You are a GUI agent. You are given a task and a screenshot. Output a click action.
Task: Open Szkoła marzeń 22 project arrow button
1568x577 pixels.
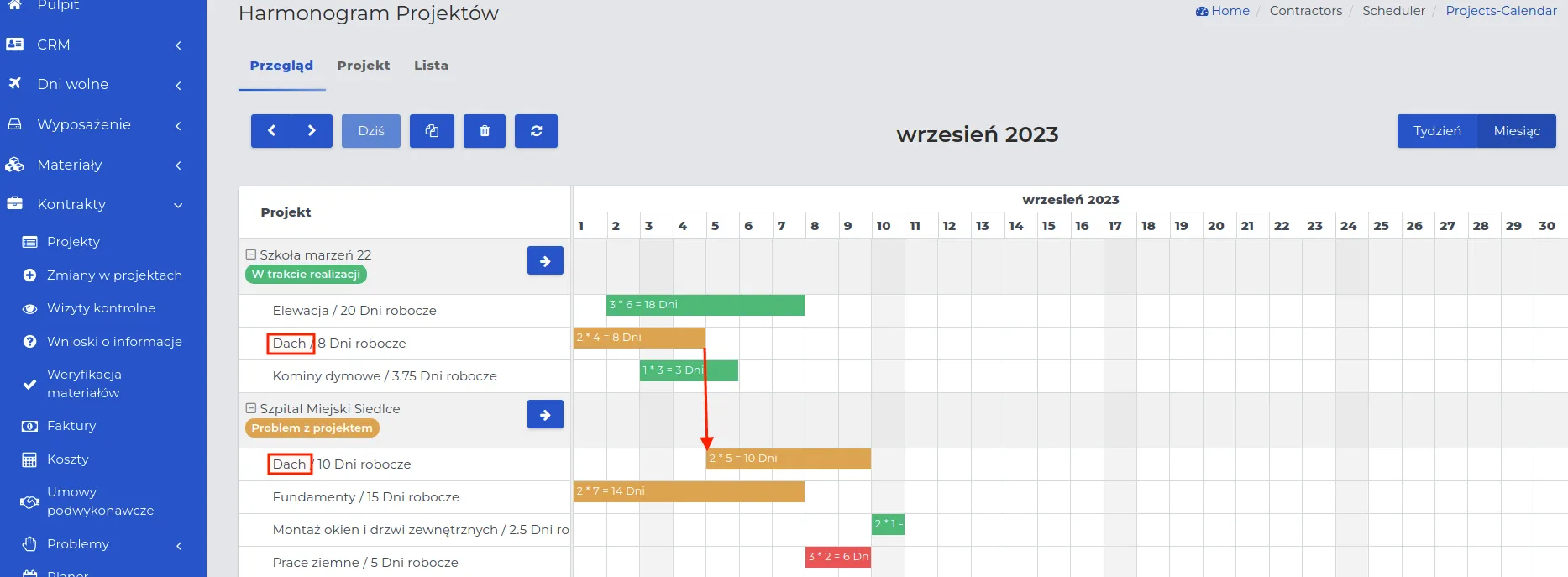(545, 261)
